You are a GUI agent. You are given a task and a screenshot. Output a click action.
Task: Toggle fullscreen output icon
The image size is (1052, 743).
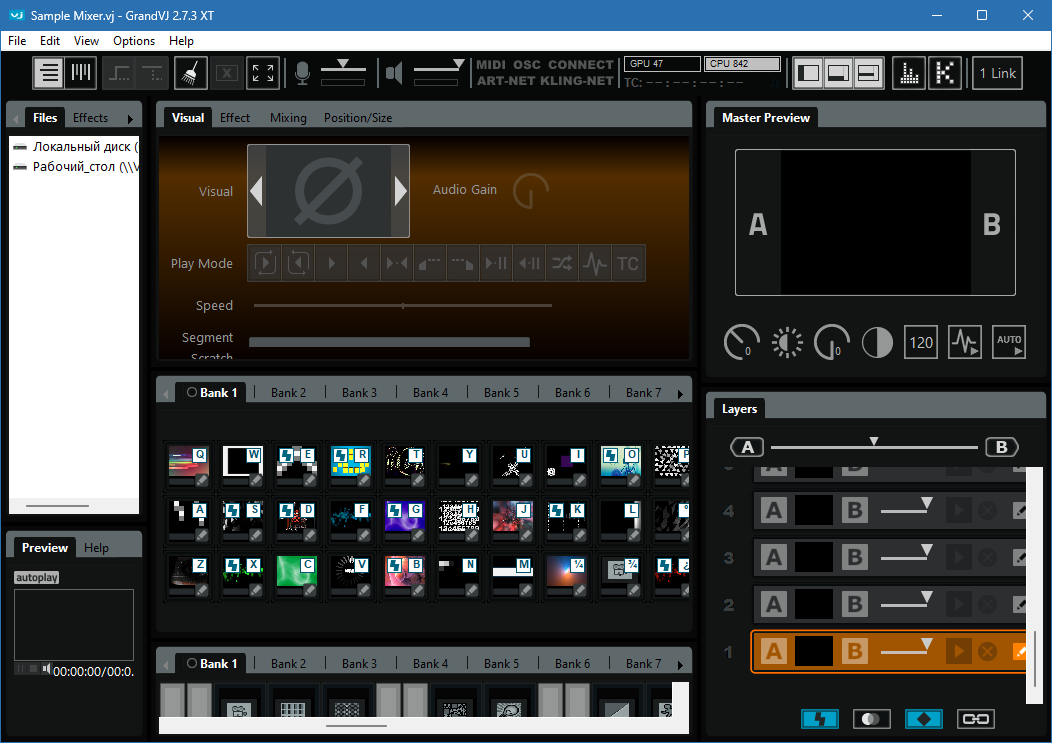[263, 72]
